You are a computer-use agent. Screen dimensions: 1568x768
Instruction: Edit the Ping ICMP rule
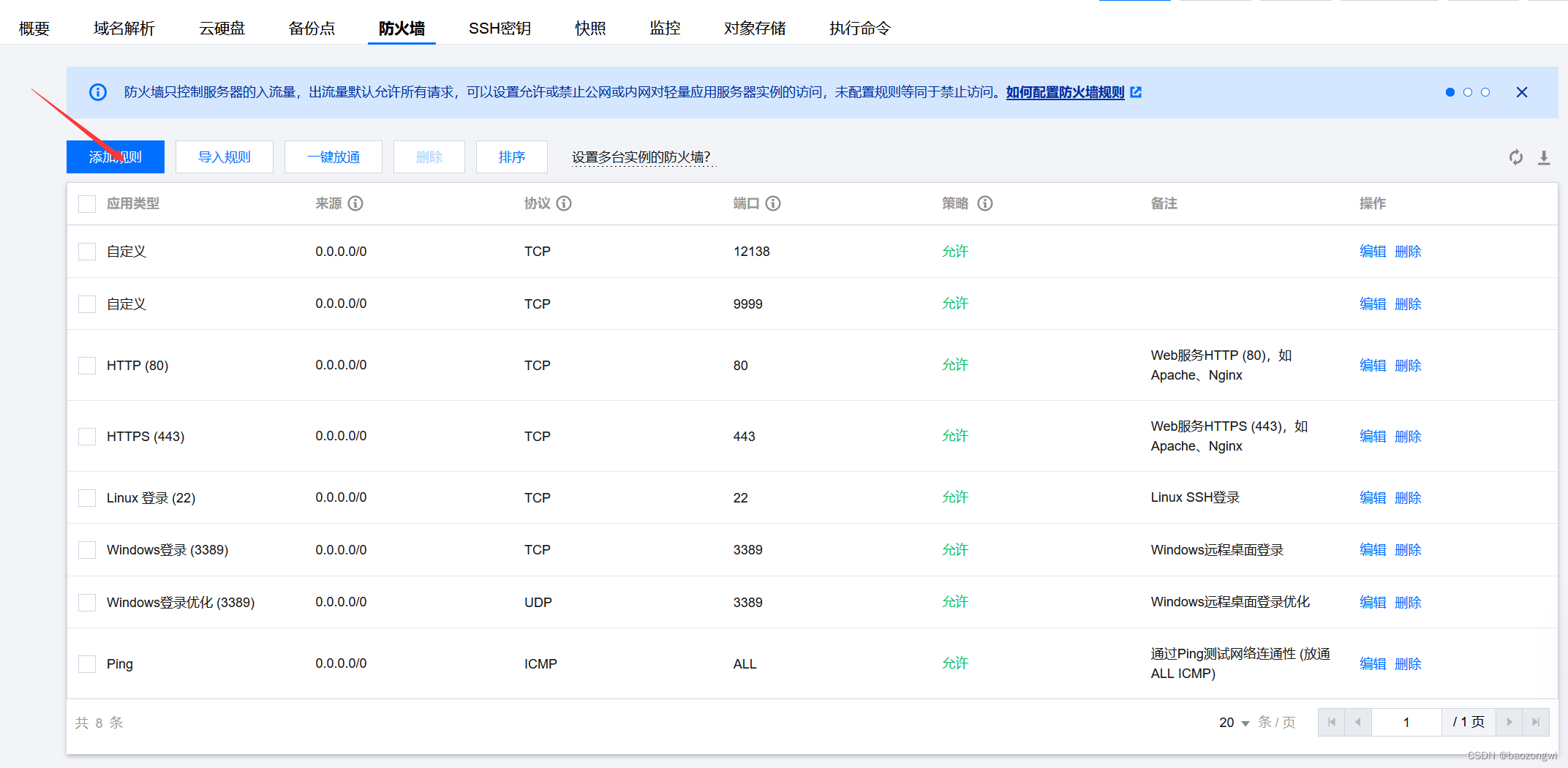point(1373,664)
